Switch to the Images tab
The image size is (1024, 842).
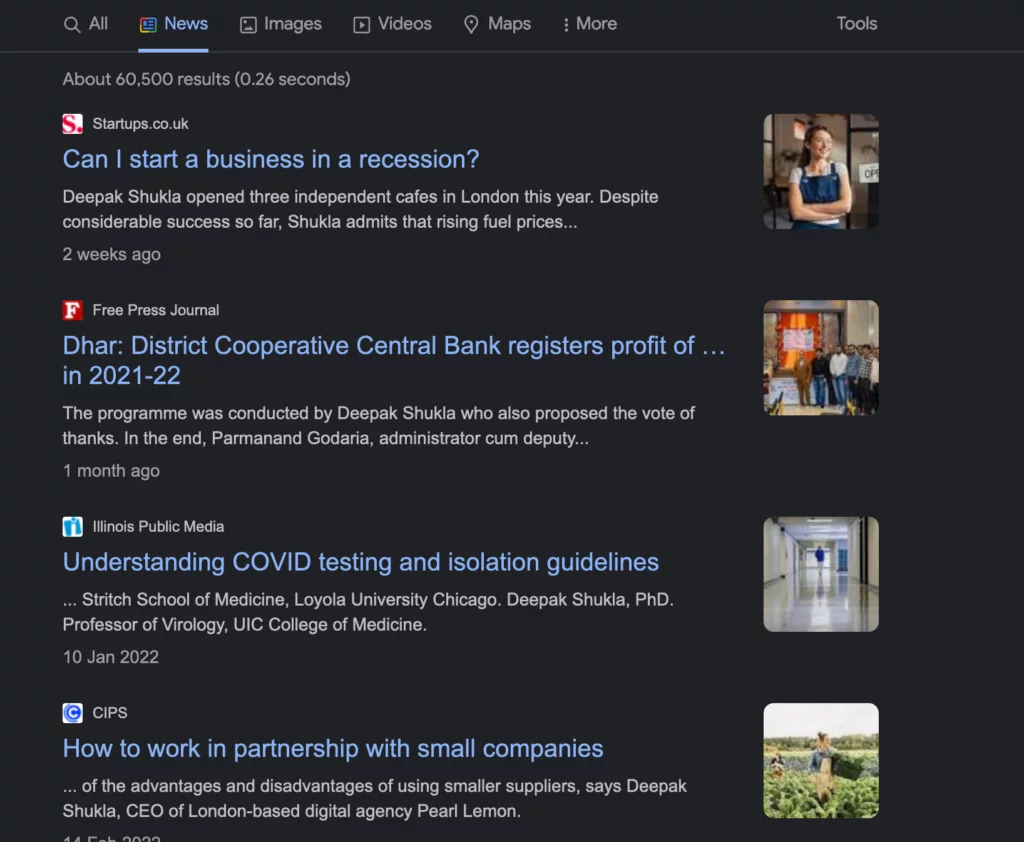tap(281, 24)
